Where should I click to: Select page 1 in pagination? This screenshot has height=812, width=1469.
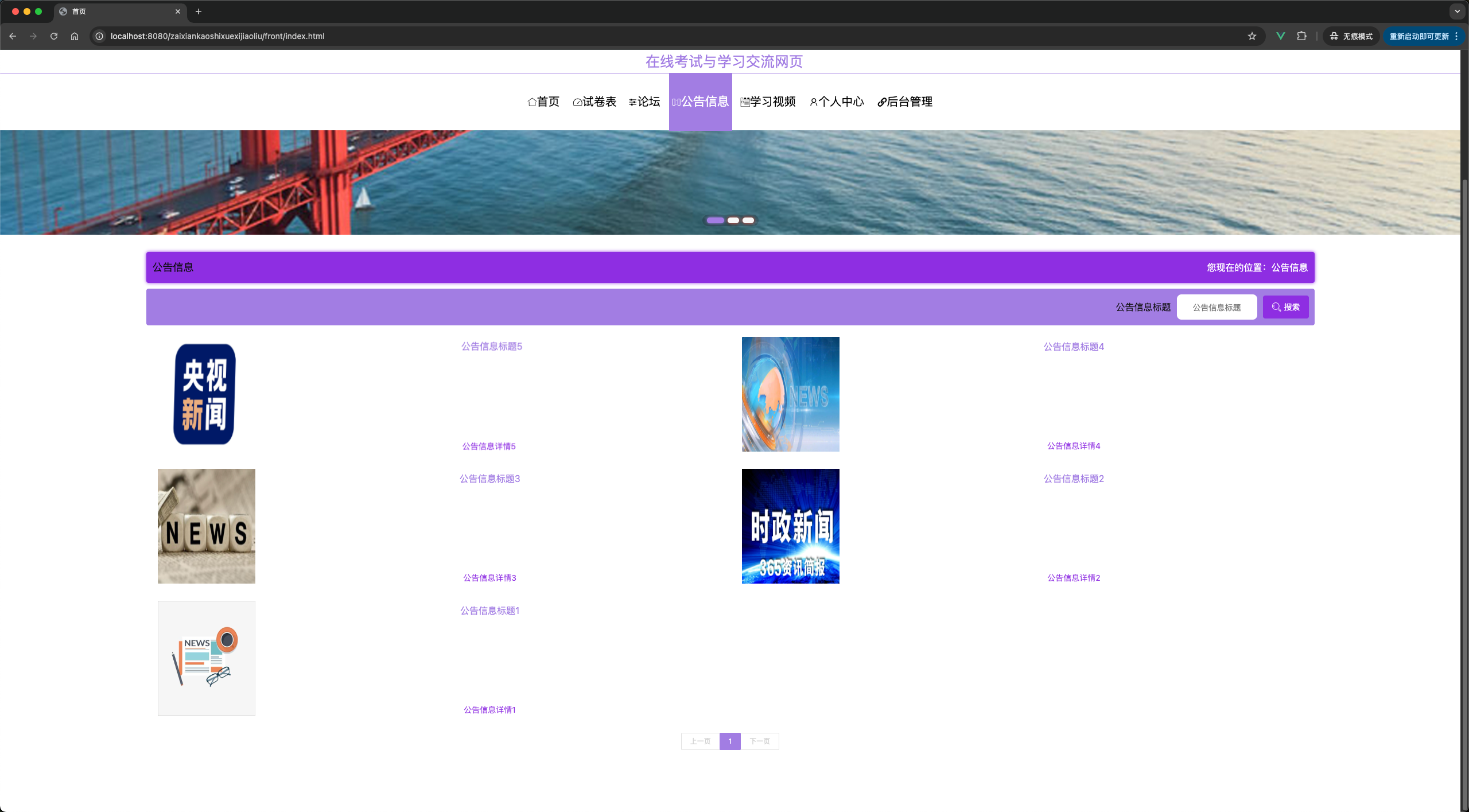pos(730,741)
